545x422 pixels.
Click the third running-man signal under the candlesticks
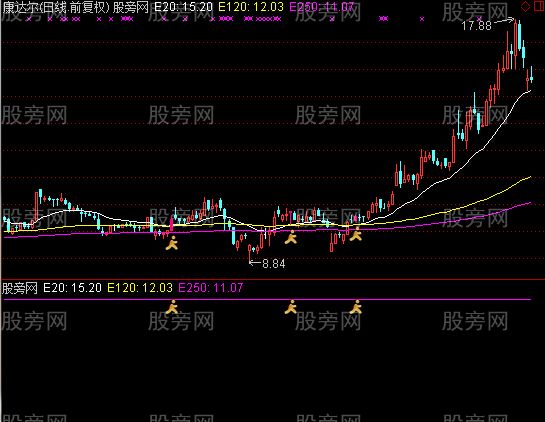coord(356,234)
